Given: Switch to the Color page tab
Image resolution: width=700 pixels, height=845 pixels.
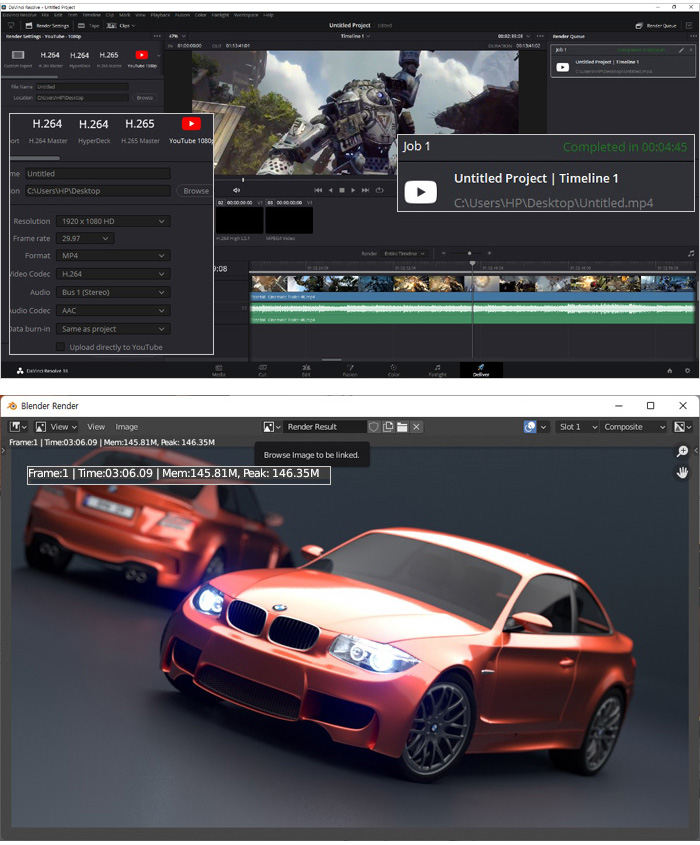Looking at the screenshot, I should (394, 370).
